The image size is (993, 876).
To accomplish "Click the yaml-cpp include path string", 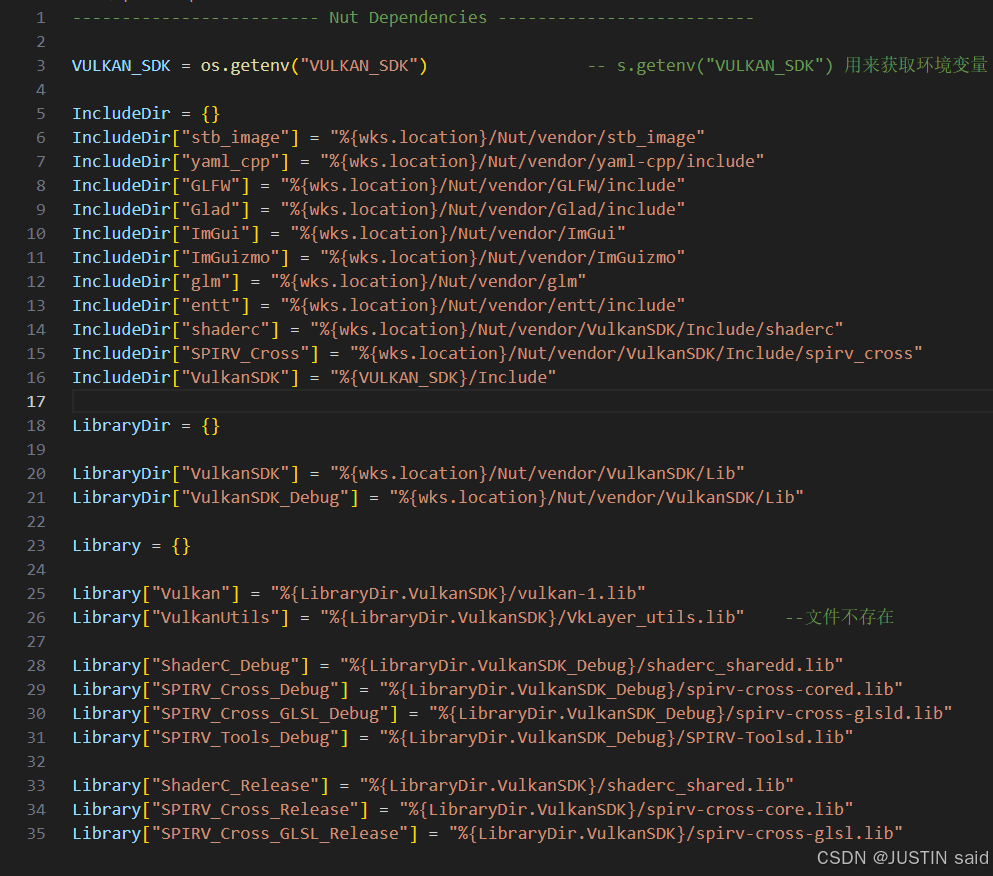I will (542, 161).
